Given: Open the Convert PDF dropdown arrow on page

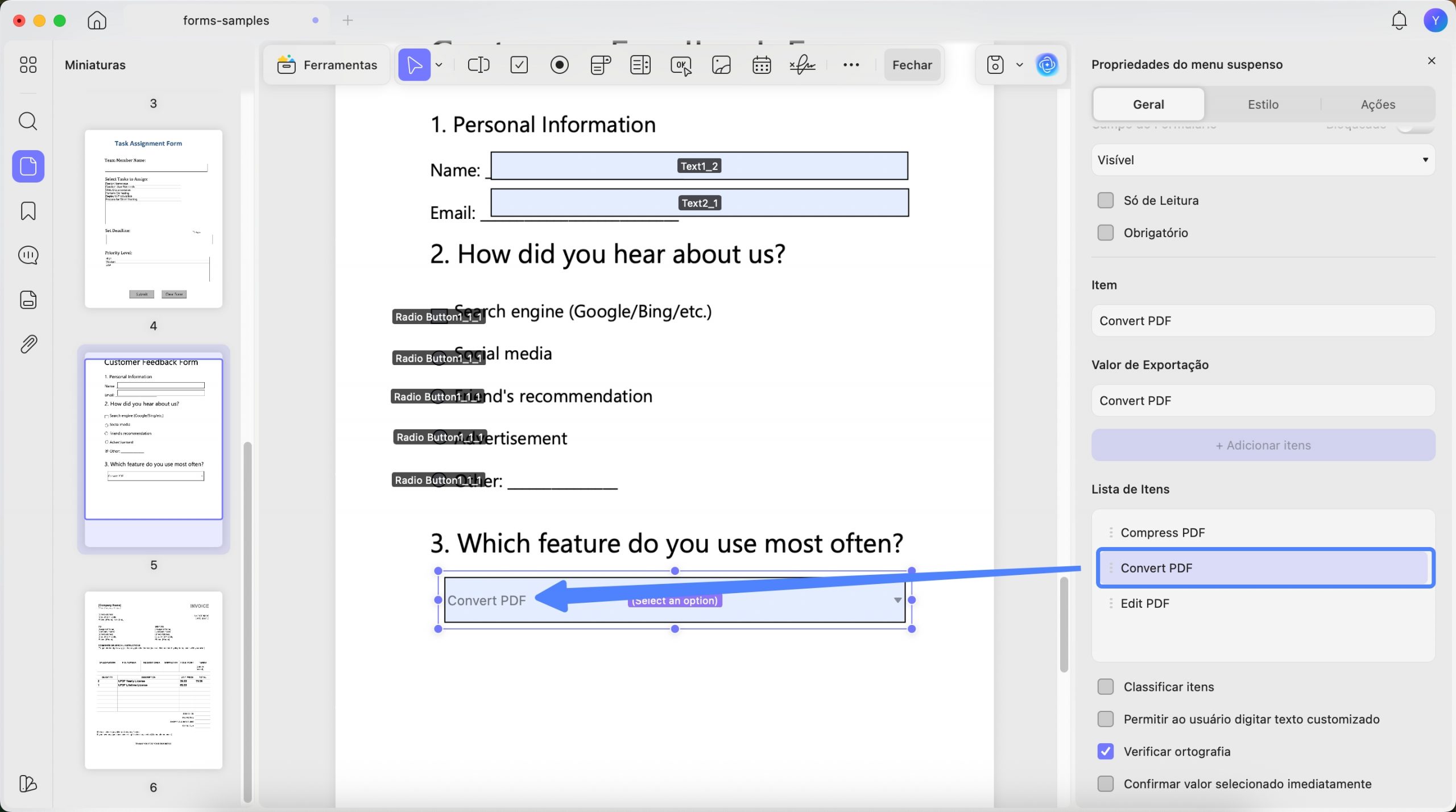Looking at the screenshot, I should [897, 600].
